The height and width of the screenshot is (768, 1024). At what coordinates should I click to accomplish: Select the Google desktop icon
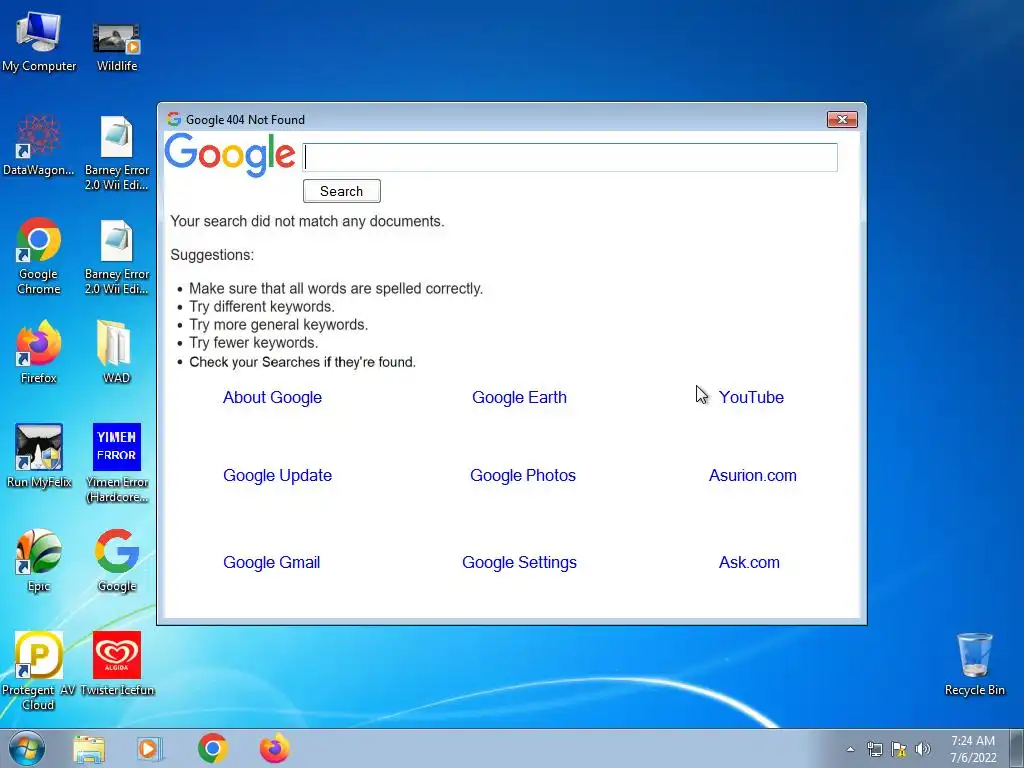[117, 560]
